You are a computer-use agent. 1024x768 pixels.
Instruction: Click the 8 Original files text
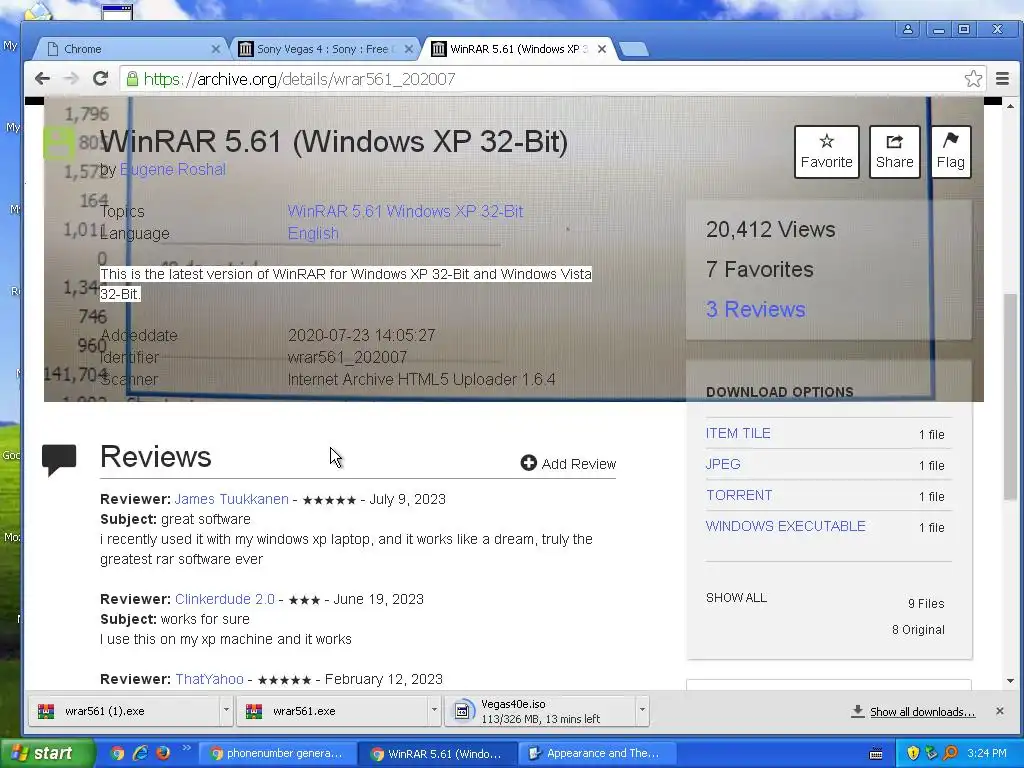918,630
